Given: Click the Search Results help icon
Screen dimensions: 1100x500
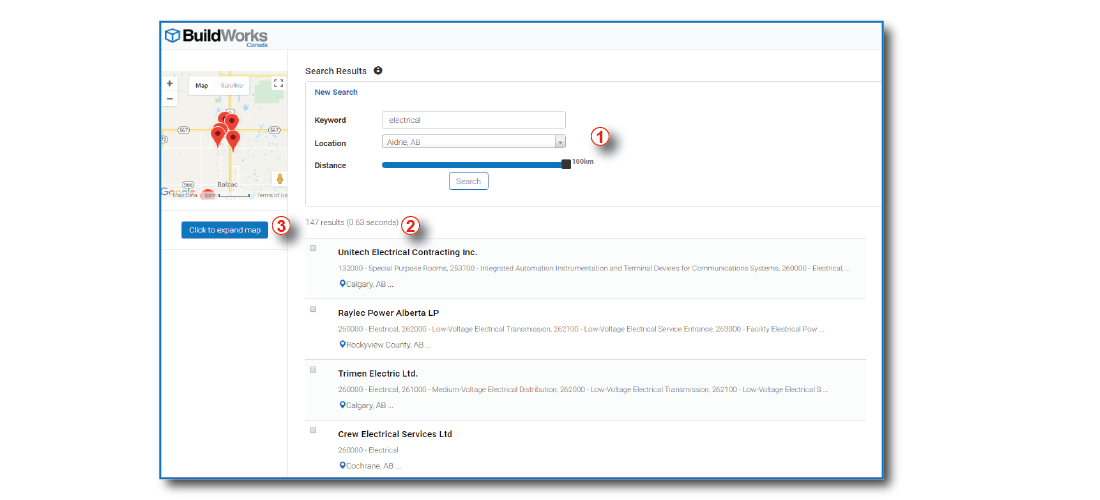Looking at the screenshot, I should 378,71.
